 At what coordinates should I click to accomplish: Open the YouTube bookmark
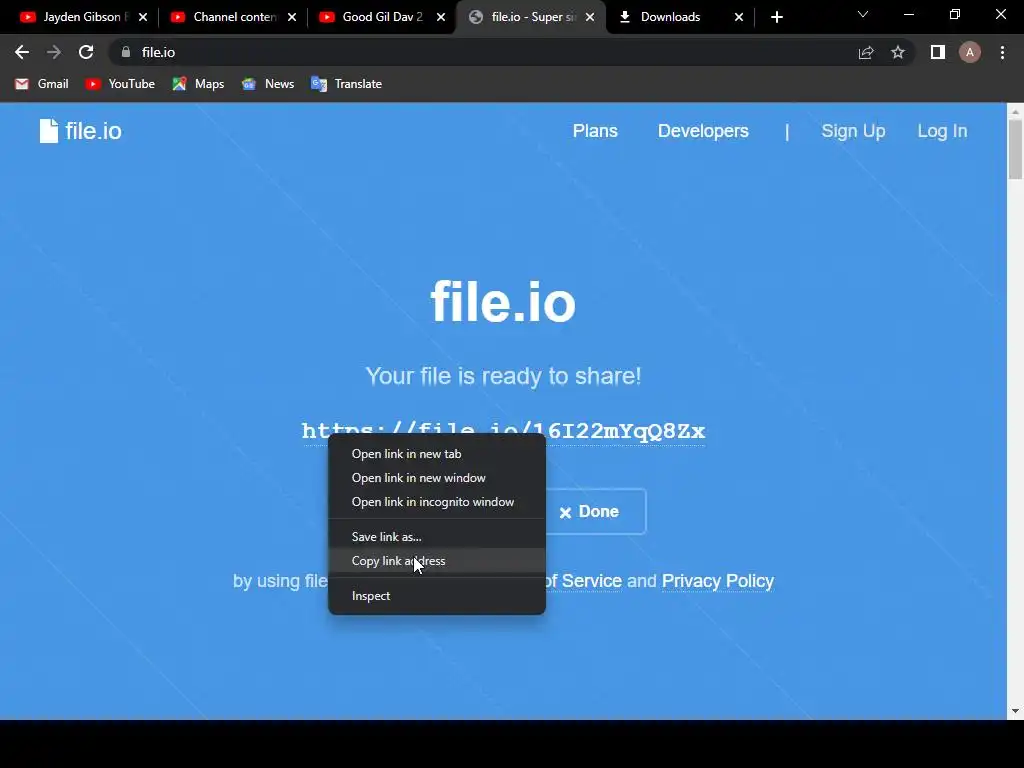pos(120,84)
